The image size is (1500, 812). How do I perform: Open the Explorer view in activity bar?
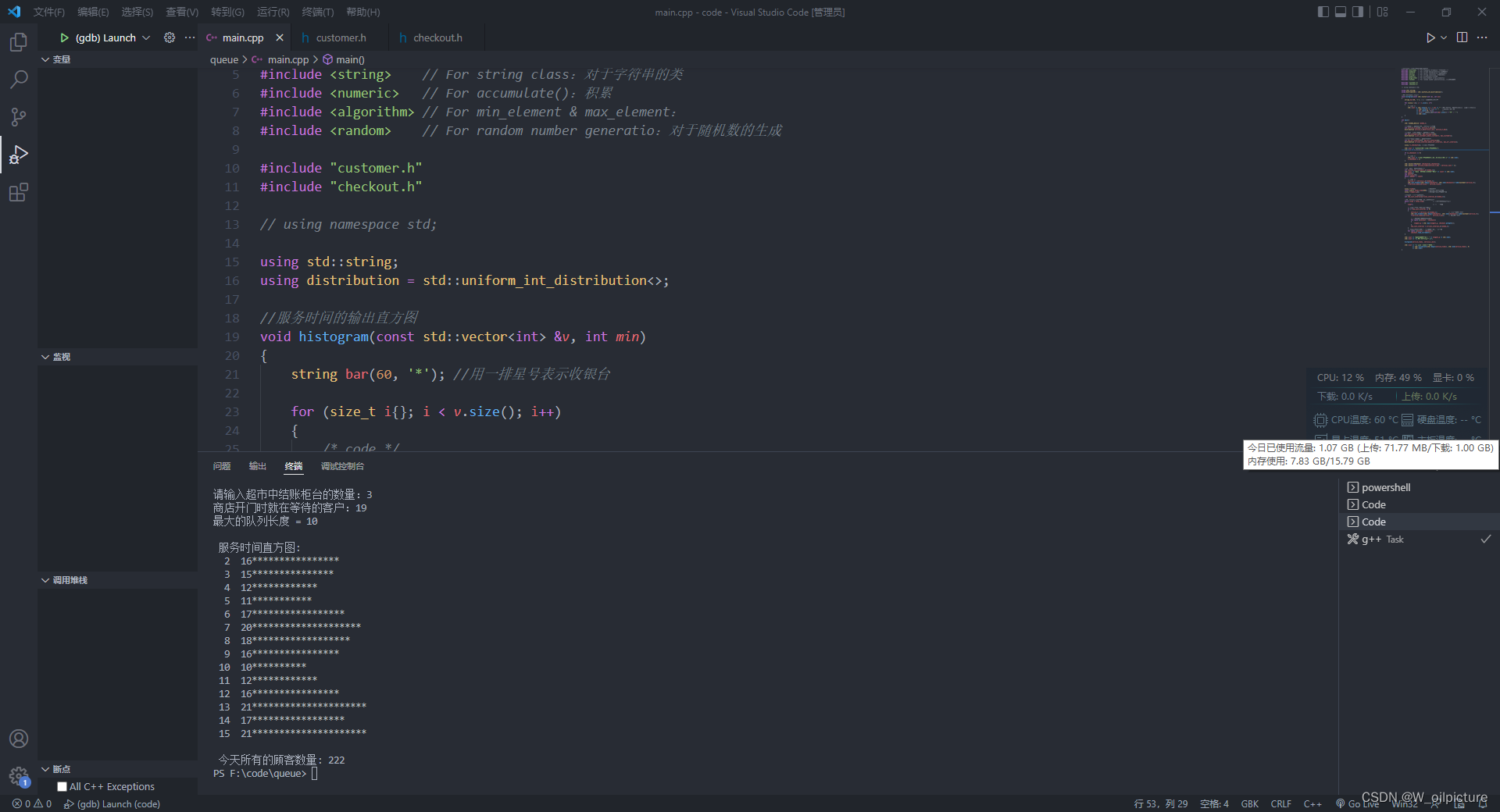click(x=19, y=42)
